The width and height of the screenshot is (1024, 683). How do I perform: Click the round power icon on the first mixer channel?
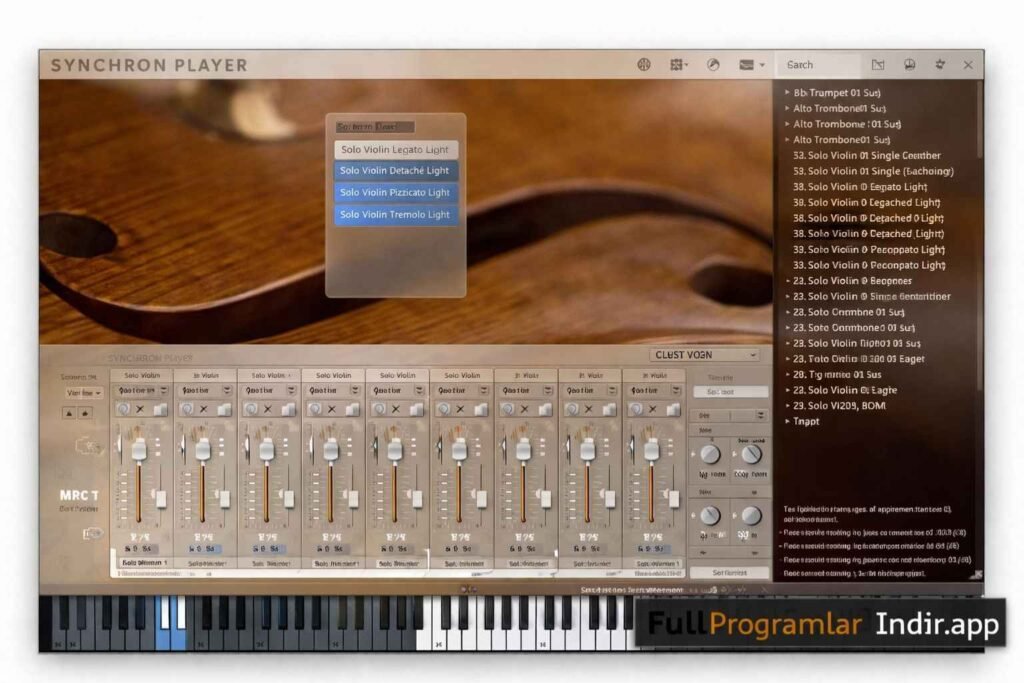[123, 409]
